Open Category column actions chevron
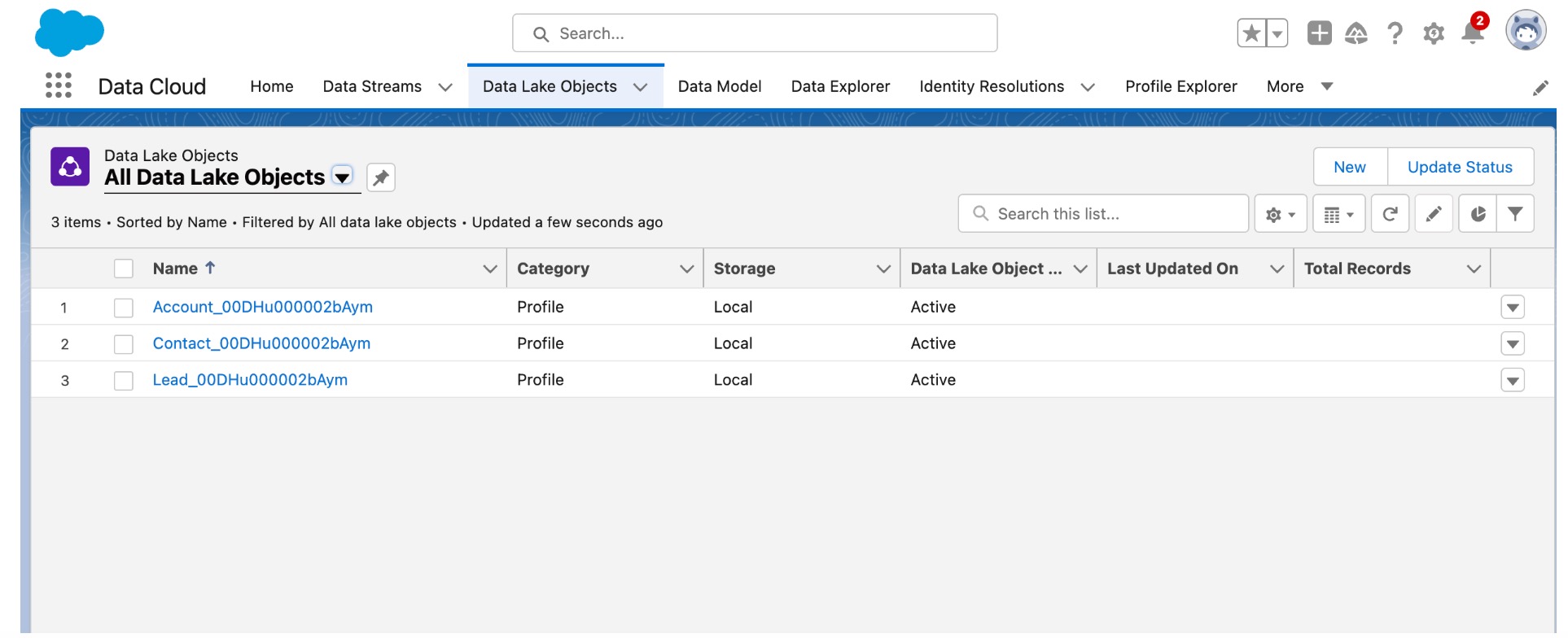Viewport: 1568px width, 638px height. coord(687,269)
